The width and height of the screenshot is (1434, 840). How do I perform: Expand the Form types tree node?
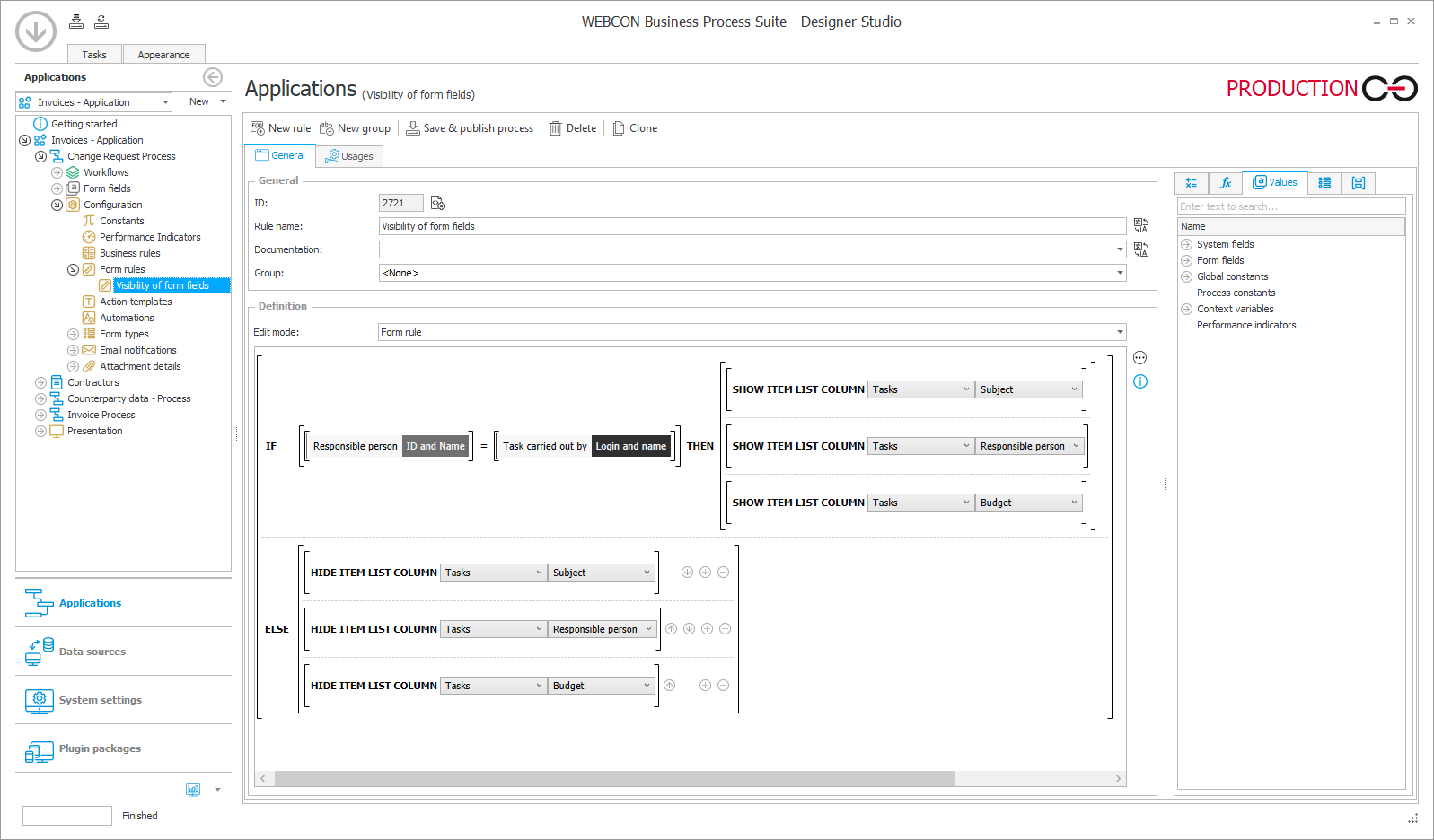click(x=73, y=334)
